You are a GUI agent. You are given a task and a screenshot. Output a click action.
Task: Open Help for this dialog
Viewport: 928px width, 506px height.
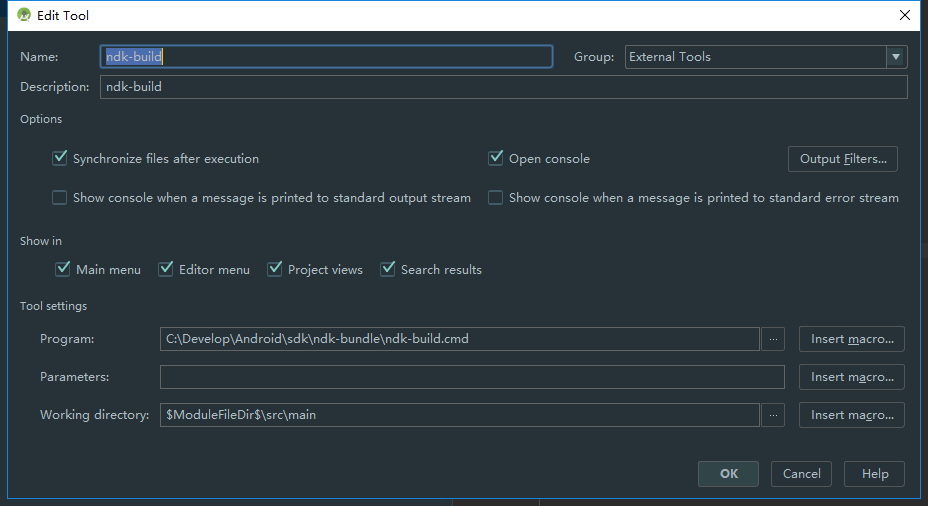[x=874, y=473]
